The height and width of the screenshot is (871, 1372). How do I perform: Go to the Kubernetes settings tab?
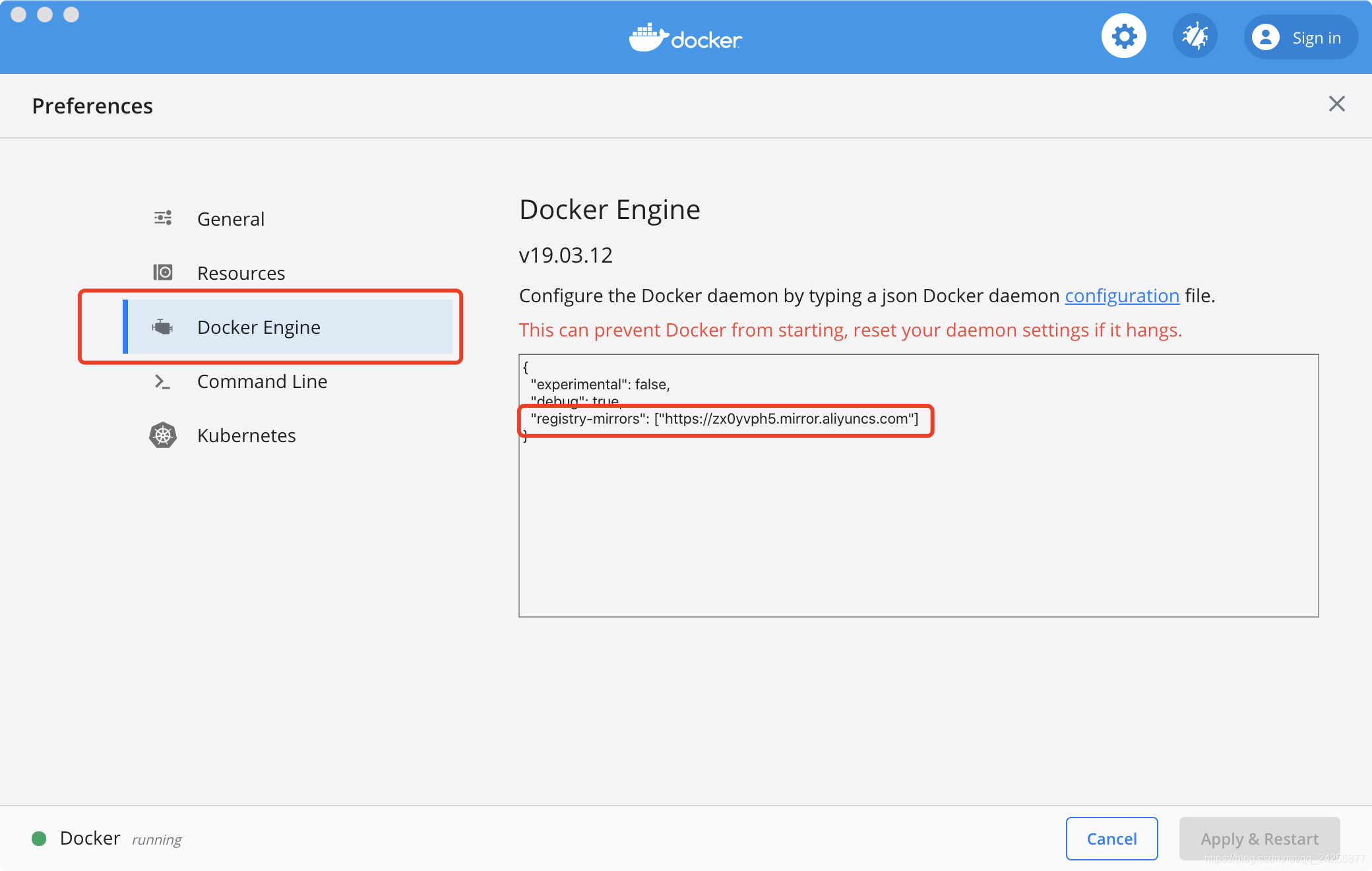[x=246, y=435]
